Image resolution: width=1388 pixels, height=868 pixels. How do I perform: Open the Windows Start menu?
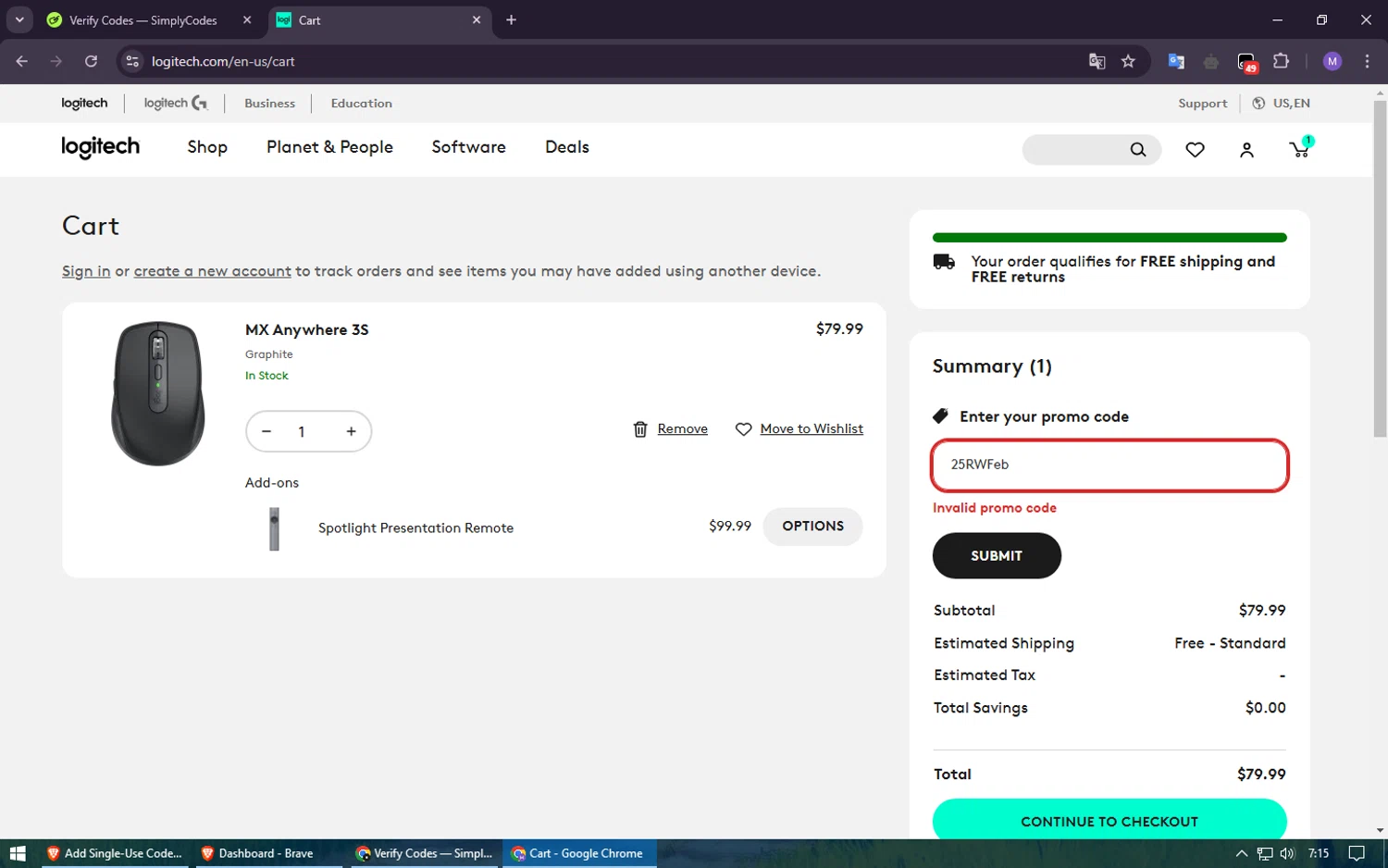pyautogui.click(x=17, y=853)
